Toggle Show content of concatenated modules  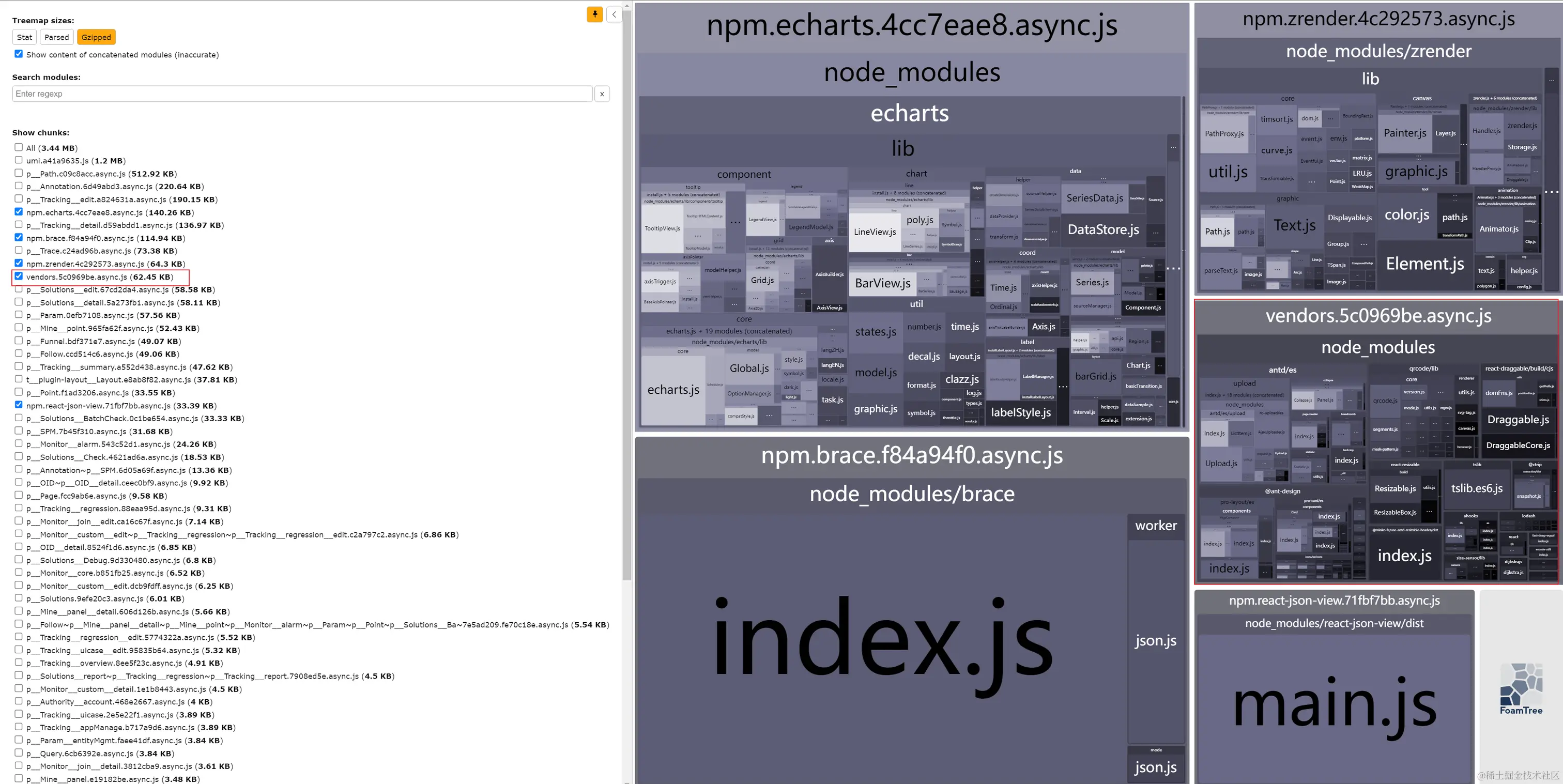click(19, 54)
